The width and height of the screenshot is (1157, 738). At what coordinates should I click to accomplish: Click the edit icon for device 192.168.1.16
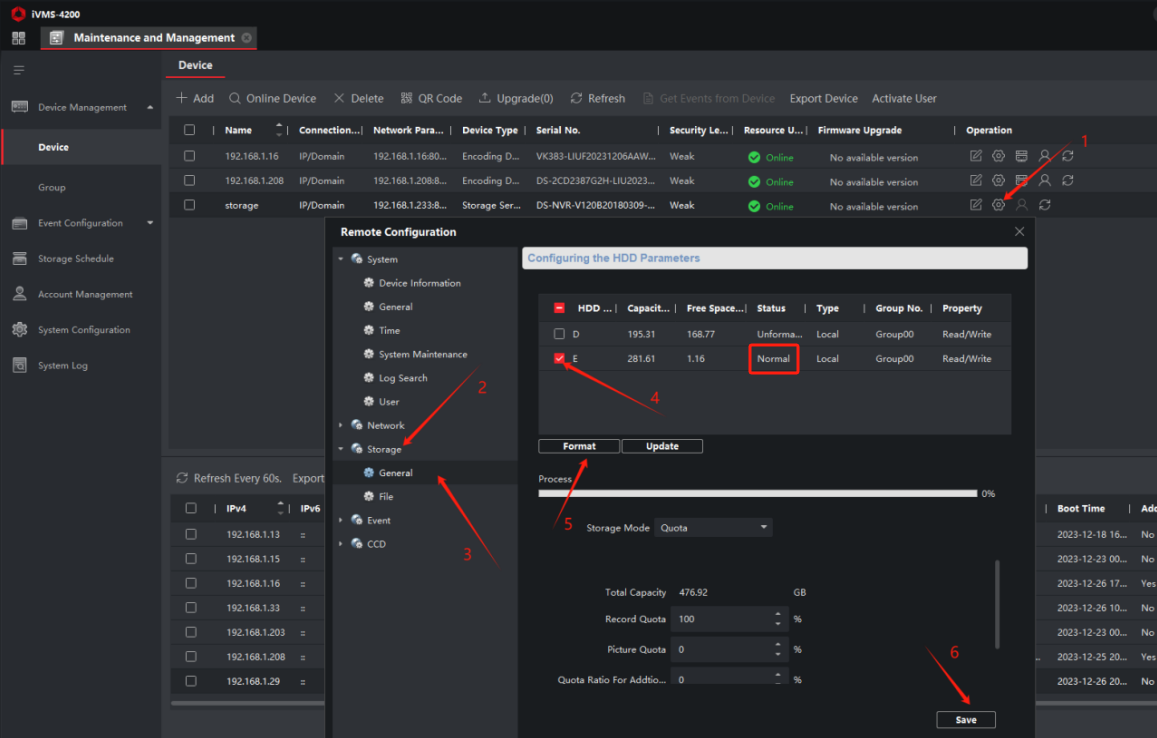(976, 156)
